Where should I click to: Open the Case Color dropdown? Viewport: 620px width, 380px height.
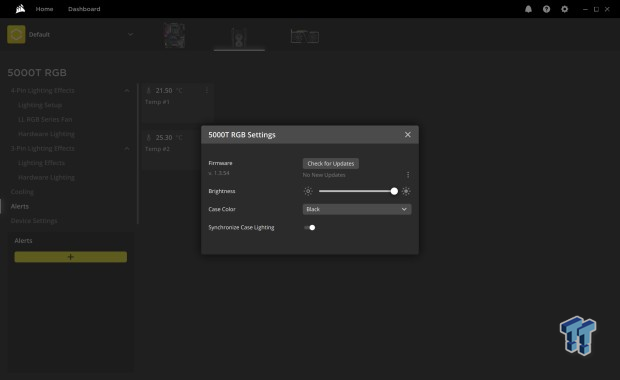357,209
